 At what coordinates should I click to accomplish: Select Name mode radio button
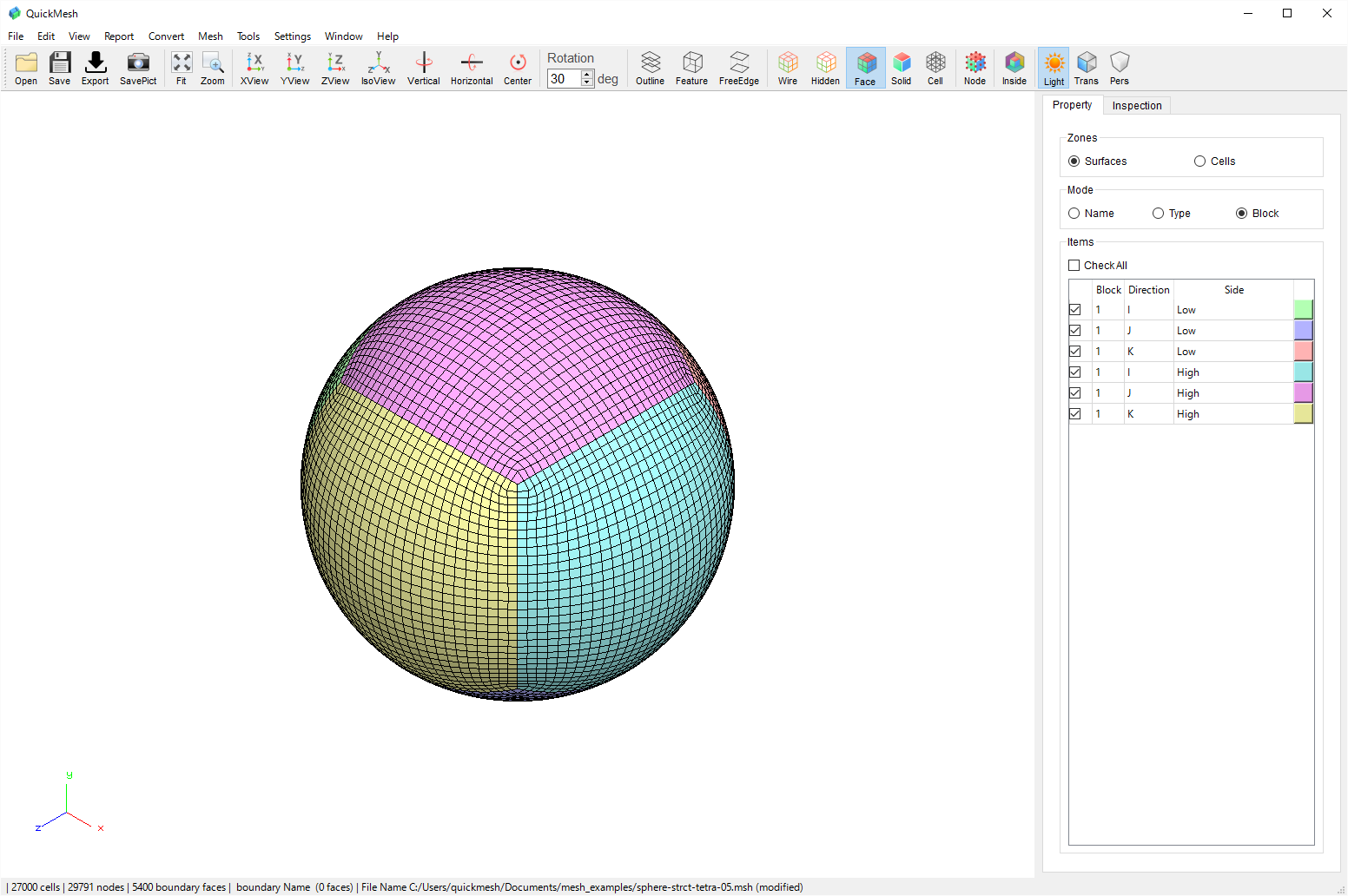[1074, 214]
